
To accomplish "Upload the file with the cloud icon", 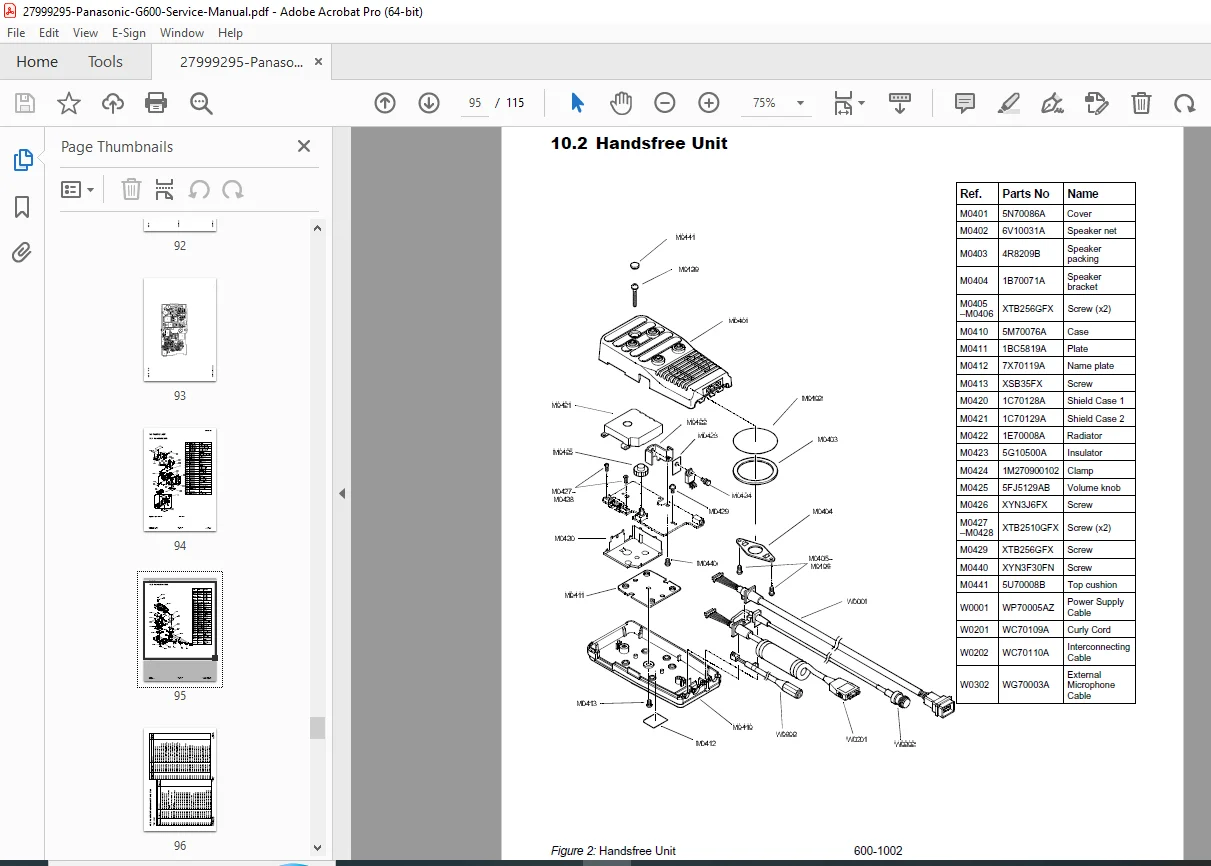I will pyautogui.click(x=113, y=103).
